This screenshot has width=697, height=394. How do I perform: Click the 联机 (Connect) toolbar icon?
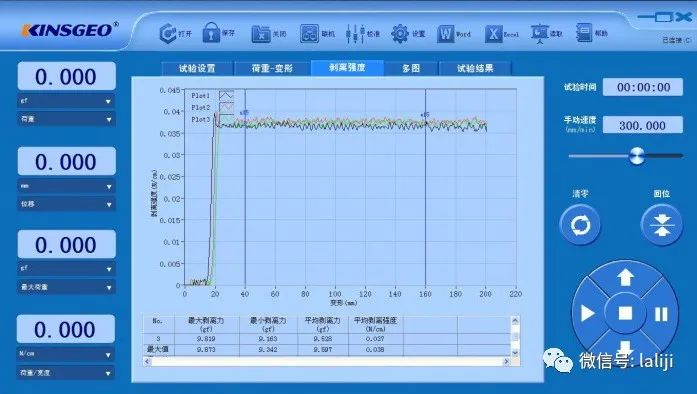coord(309,34)
